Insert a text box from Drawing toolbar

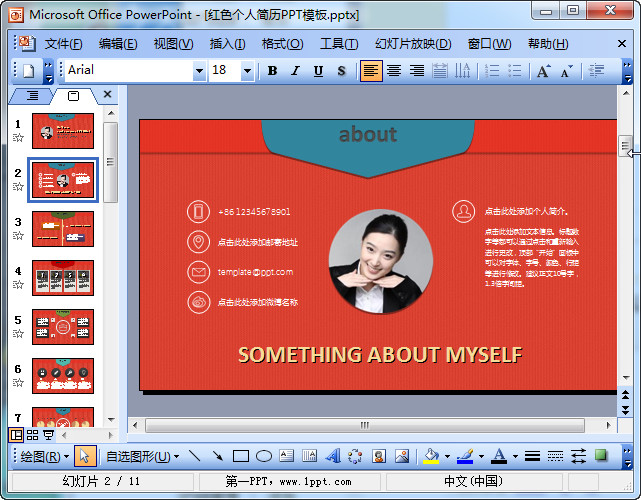click(x=287, y=456)
